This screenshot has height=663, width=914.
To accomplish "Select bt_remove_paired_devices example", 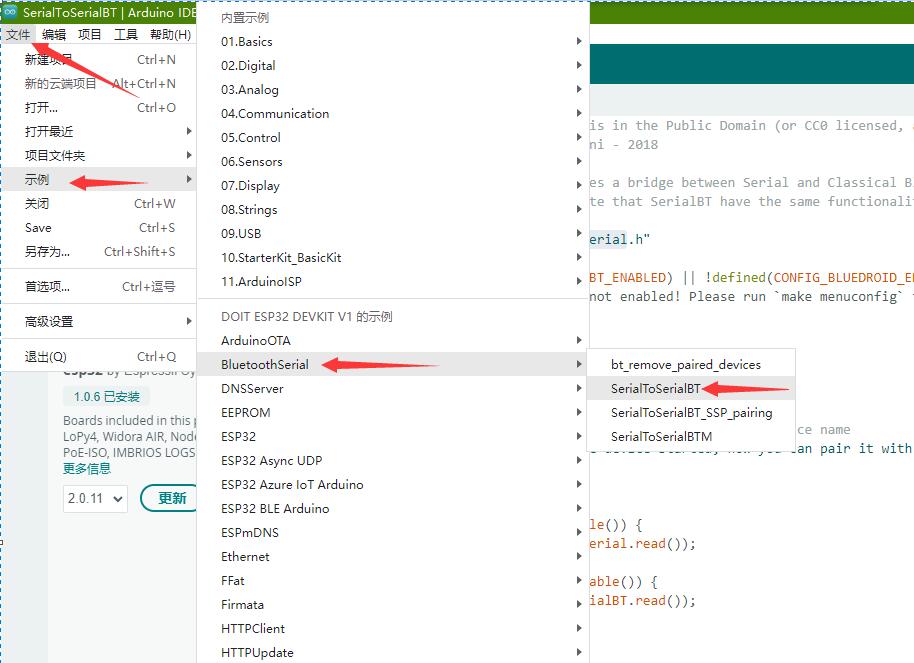I will (x=691, y=364).
